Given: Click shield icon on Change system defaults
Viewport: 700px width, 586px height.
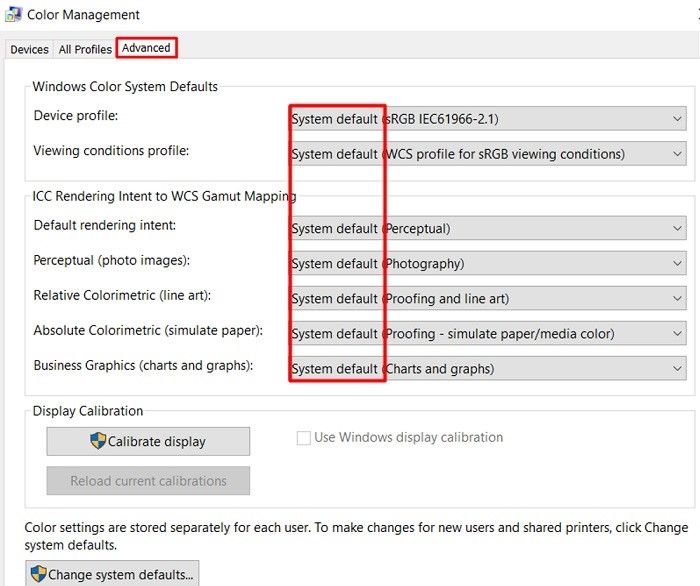Looking at the screenshot, I should click(x=38, y=574).
